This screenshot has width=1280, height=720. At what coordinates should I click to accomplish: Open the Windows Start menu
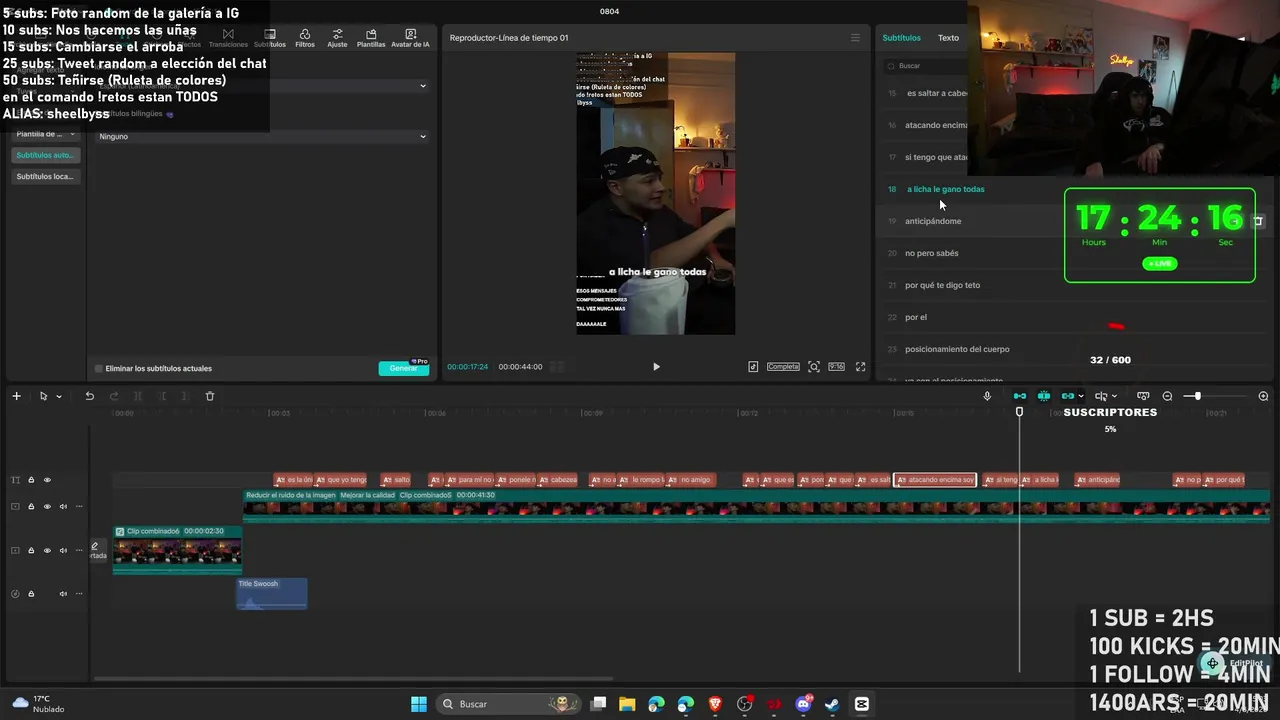[x=419, y=704]
